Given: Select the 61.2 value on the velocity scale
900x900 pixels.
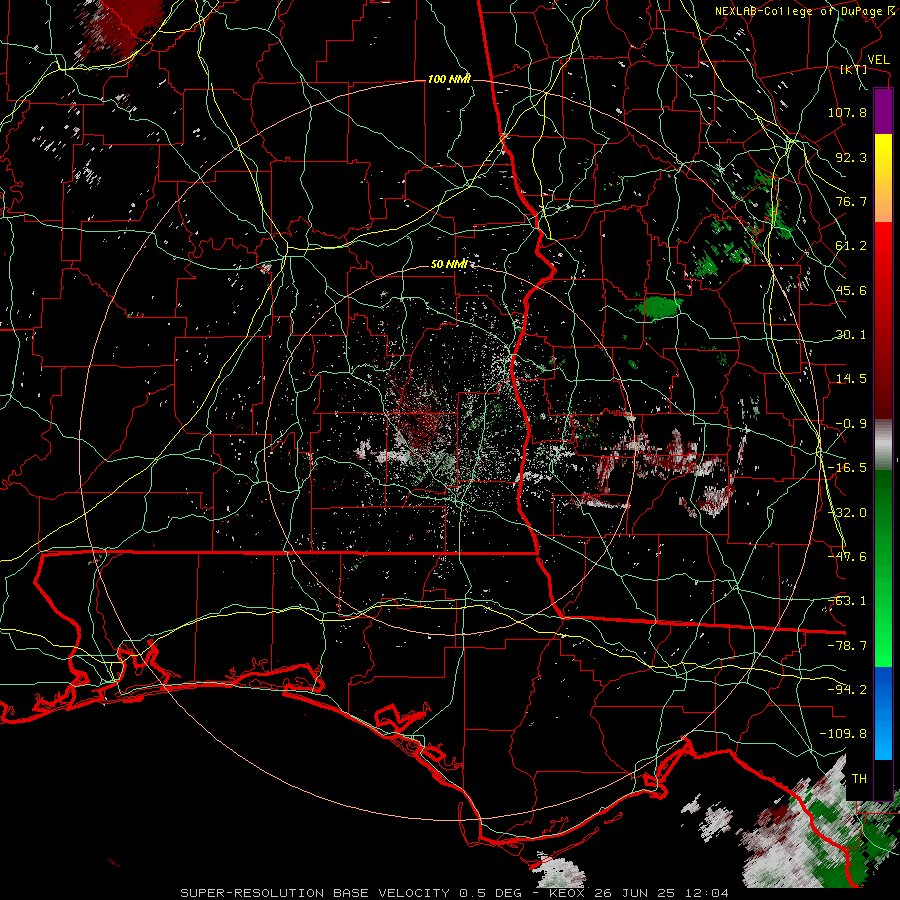Looking at the screenshot, I should (851, 246).
